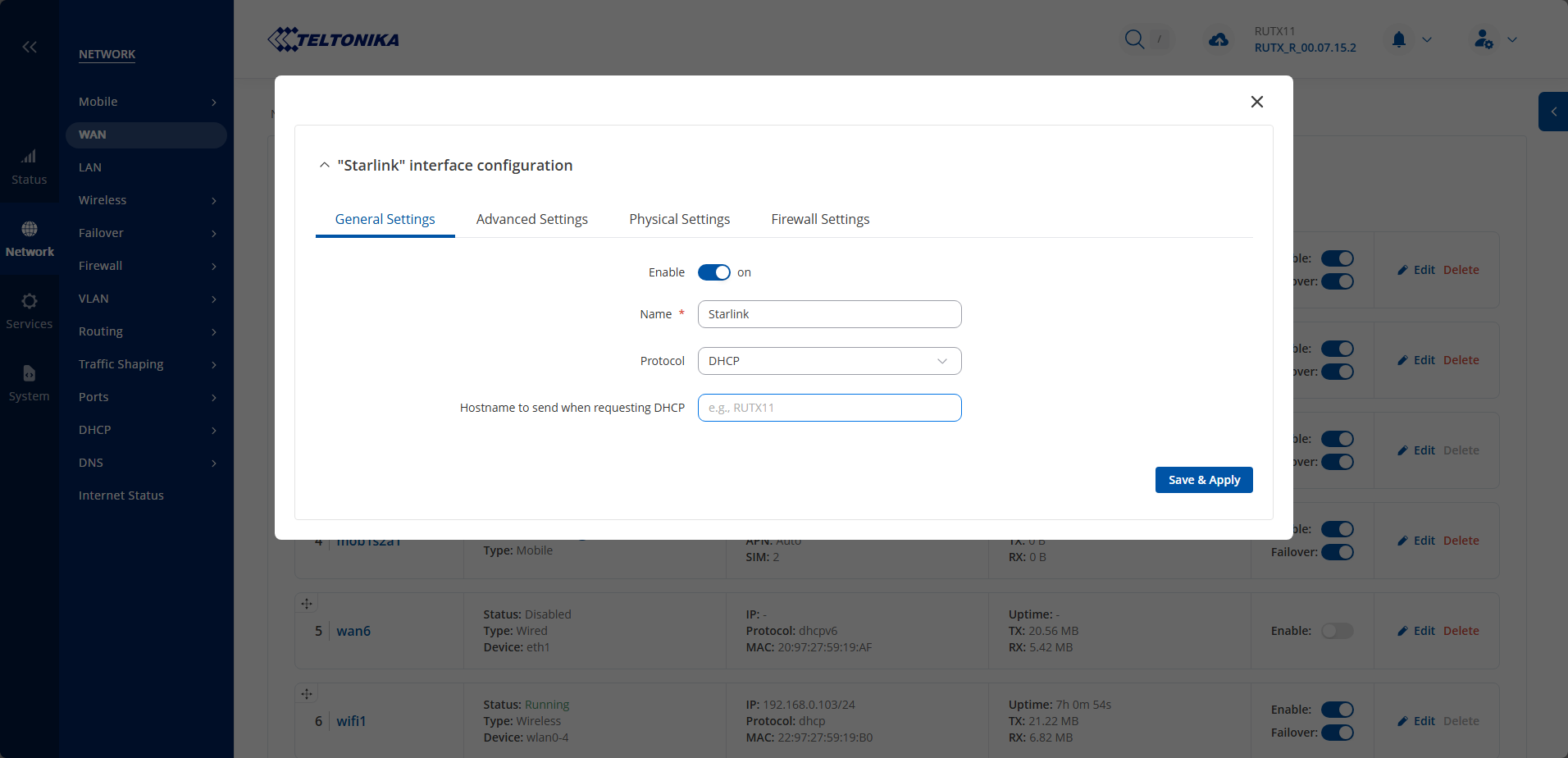Toggle the Starlink interface Enable switch
The height and width of the screenshot is (758, 1568).
pyautogui.click(x=713, y=272)
